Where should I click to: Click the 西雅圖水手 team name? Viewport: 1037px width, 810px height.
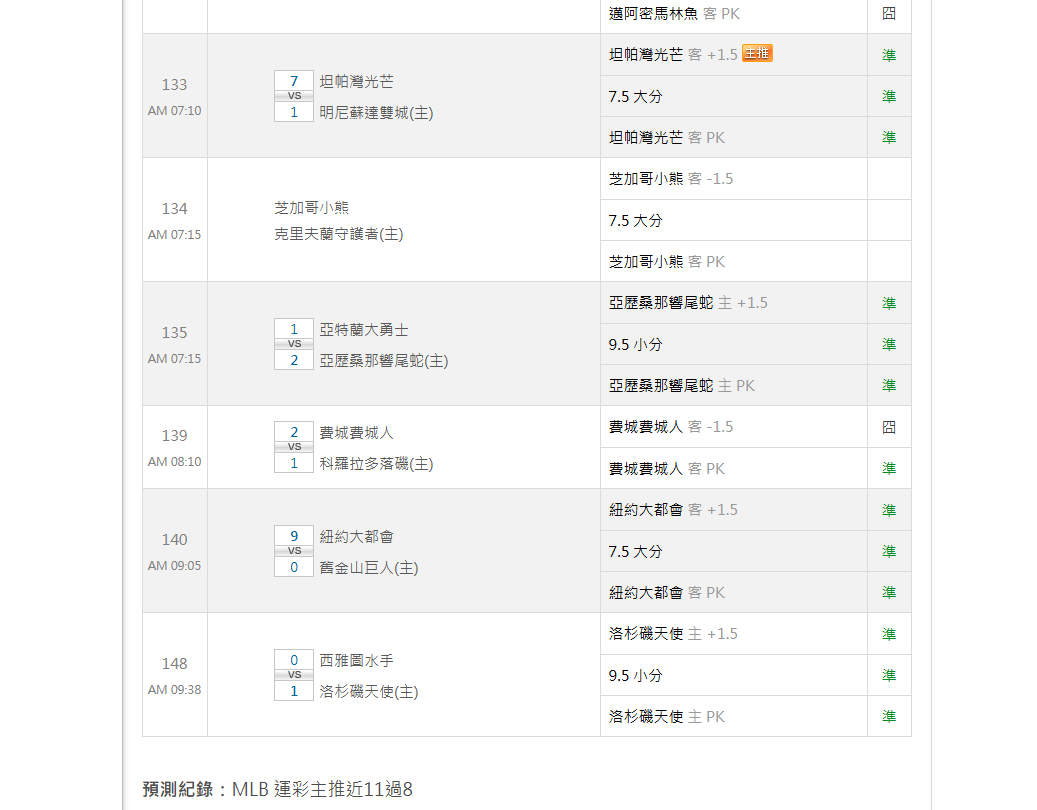tap(356, 660)
